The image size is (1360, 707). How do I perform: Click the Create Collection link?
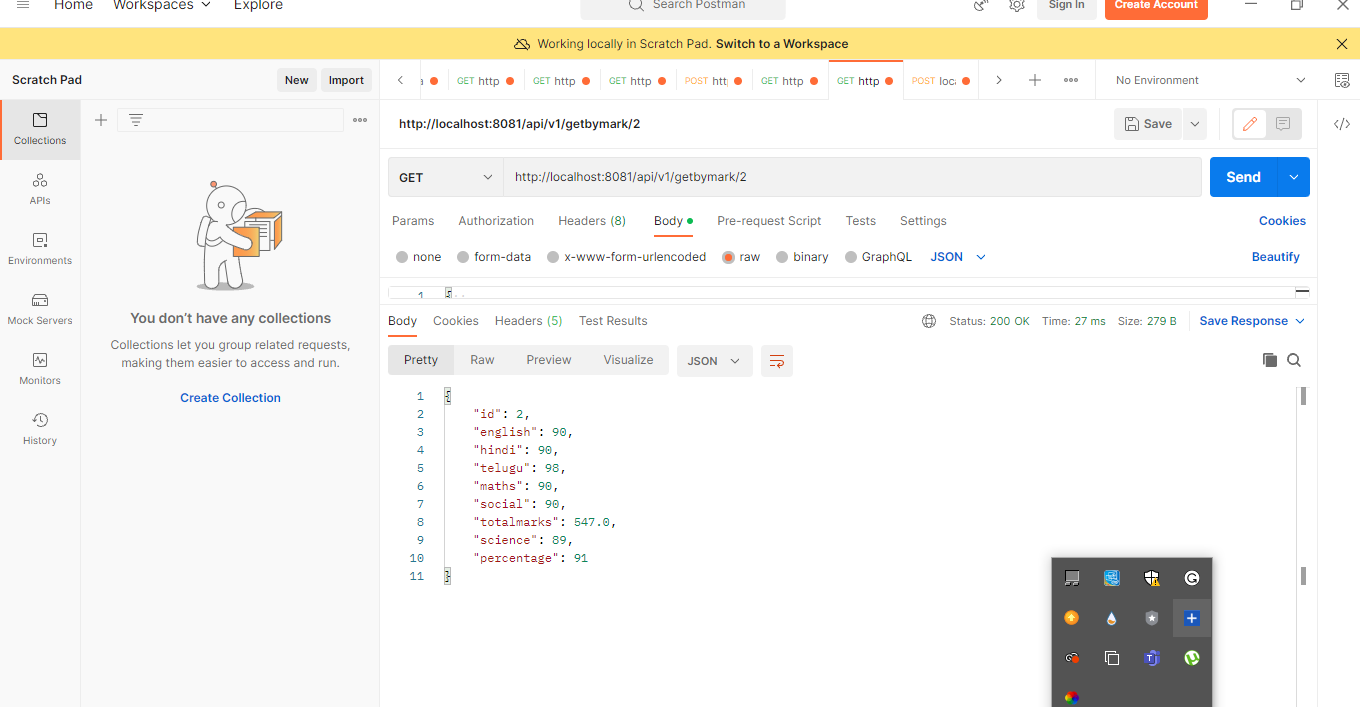[x=230, y=397]
